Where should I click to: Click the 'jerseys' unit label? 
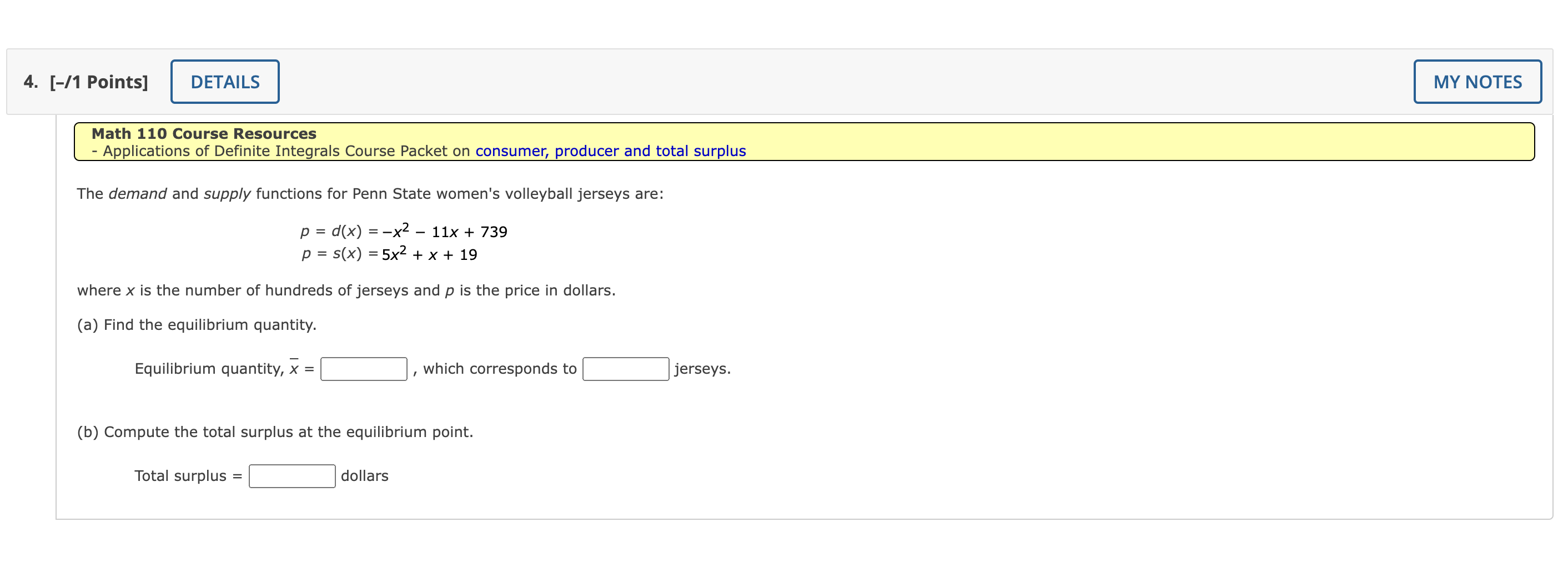[701, 368]
